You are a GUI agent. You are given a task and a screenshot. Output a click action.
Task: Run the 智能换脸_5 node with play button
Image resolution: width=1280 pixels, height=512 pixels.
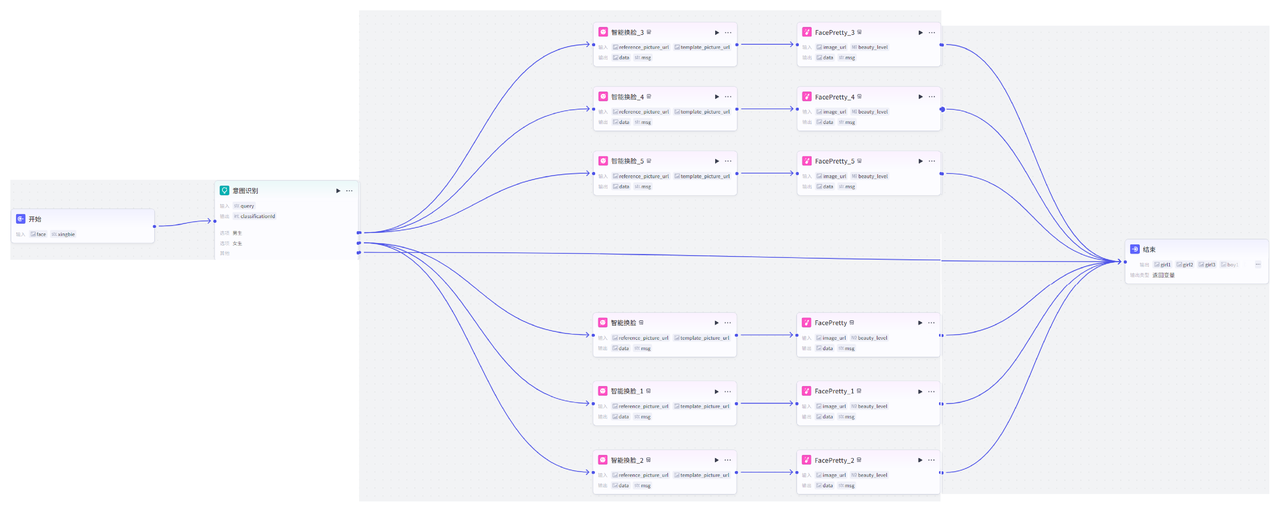click(716, 161)
